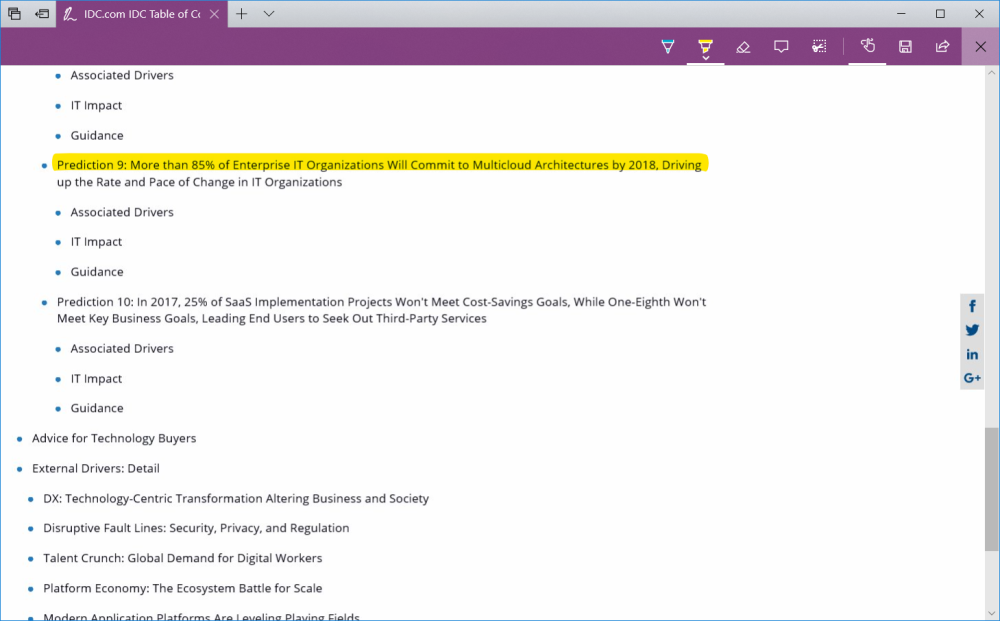1000x621 pixels.
Task: Set these tabs aside
Action: coord(42,13)
